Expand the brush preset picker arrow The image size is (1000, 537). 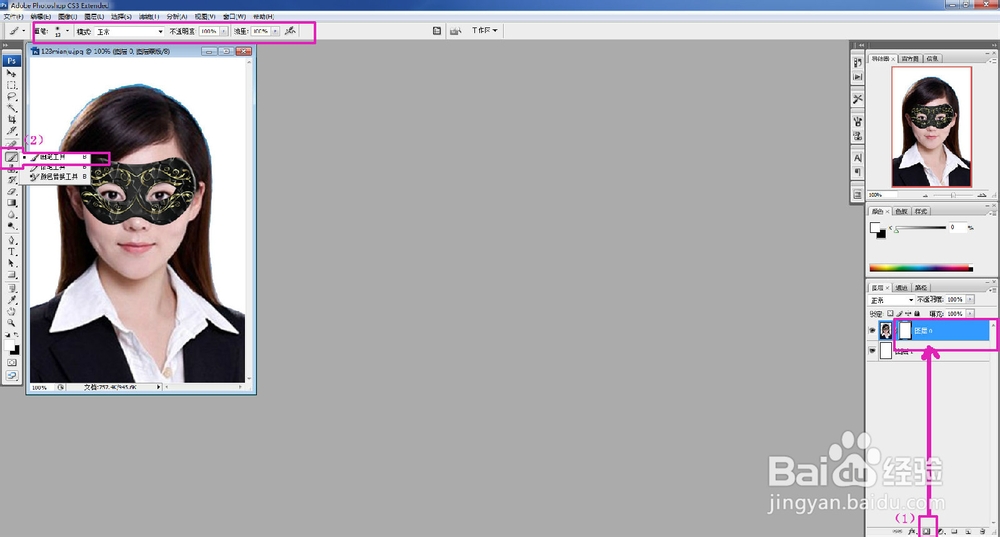[x=67, y=31]
